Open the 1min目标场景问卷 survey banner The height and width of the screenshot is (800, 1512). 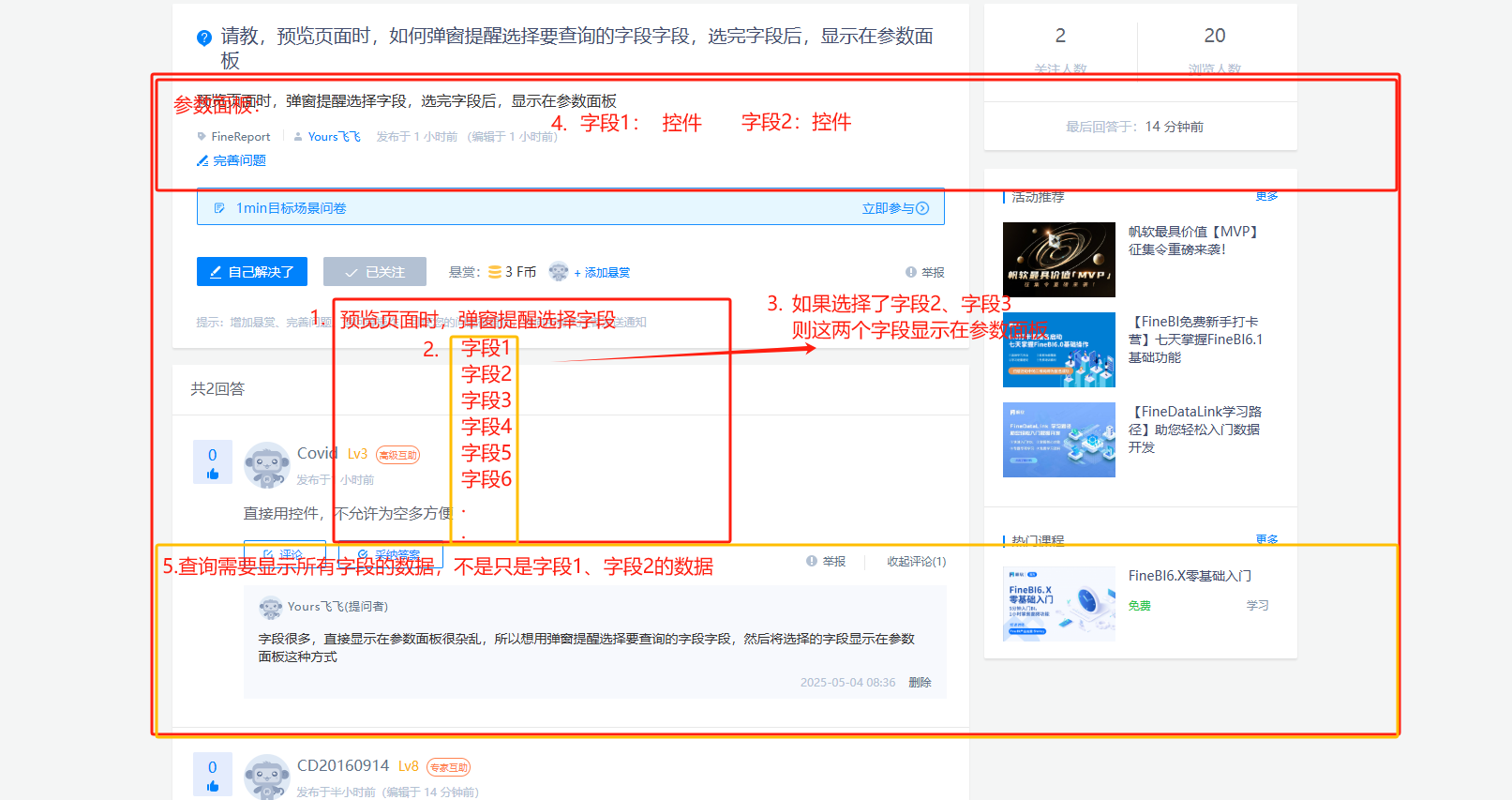click(x=570, y=207)
